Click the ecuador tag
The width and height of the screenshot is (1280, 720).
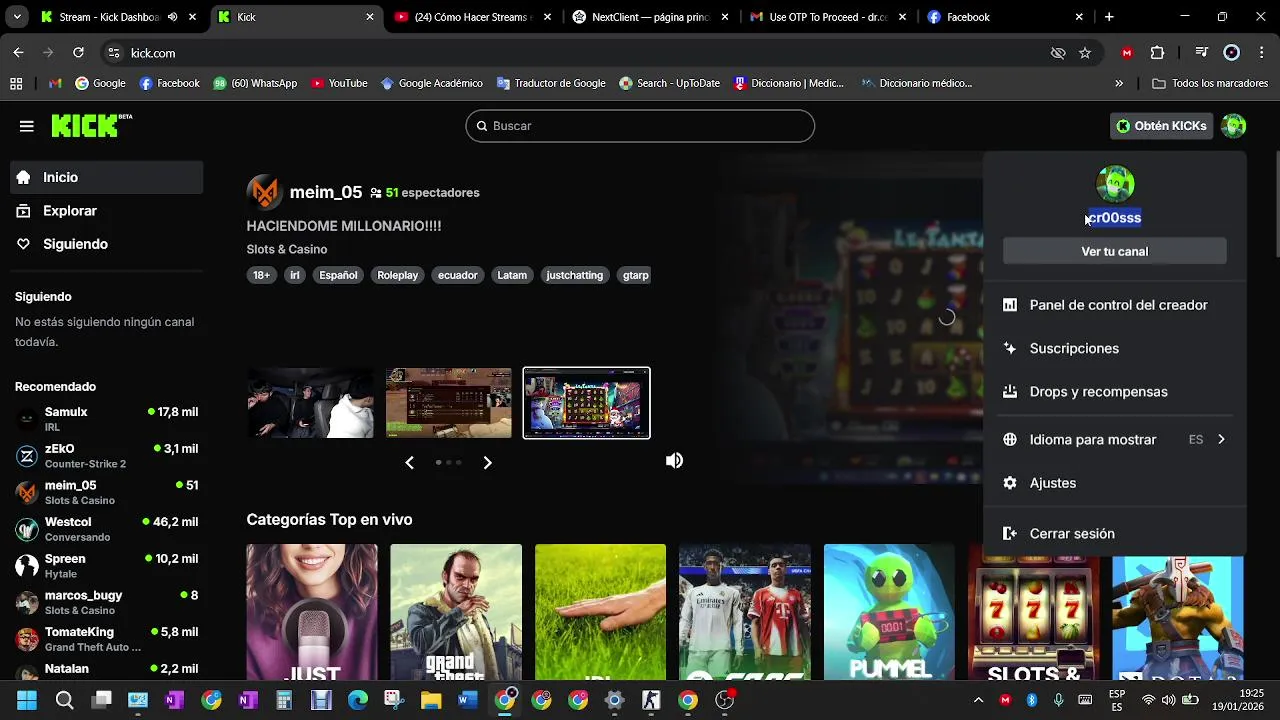(x=457, y=275)
